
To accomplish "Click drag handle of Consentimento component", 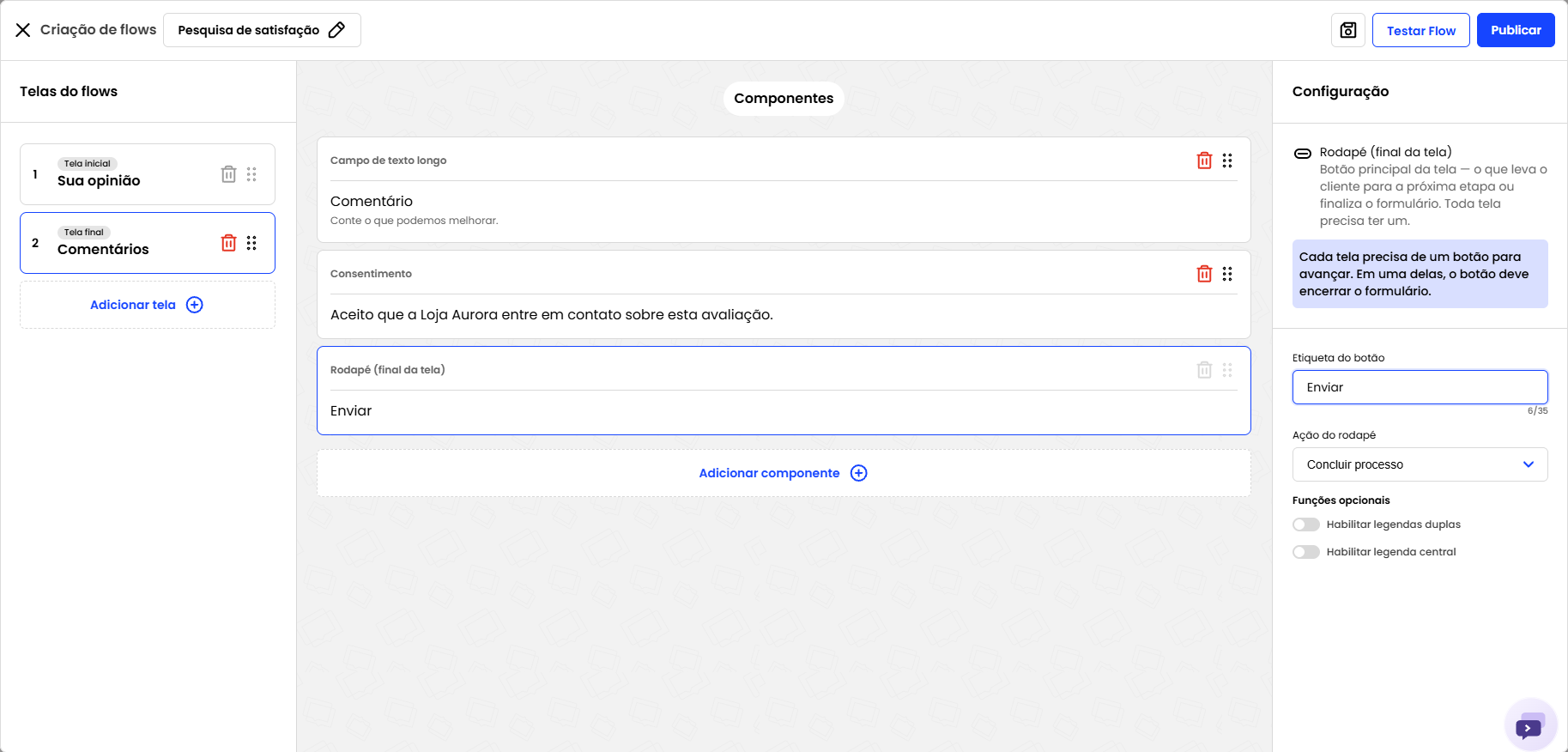I will (1227, 274).
